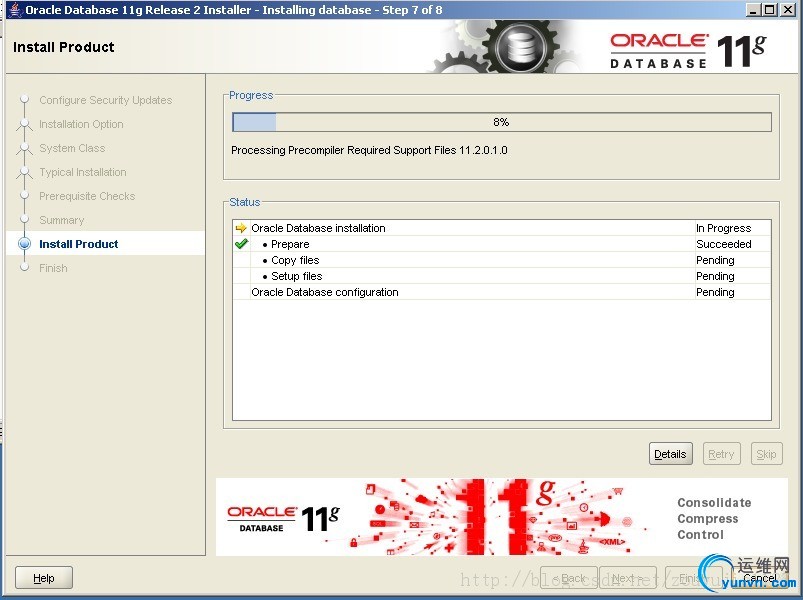Click the Copy files status row

(x=501, y=260)
